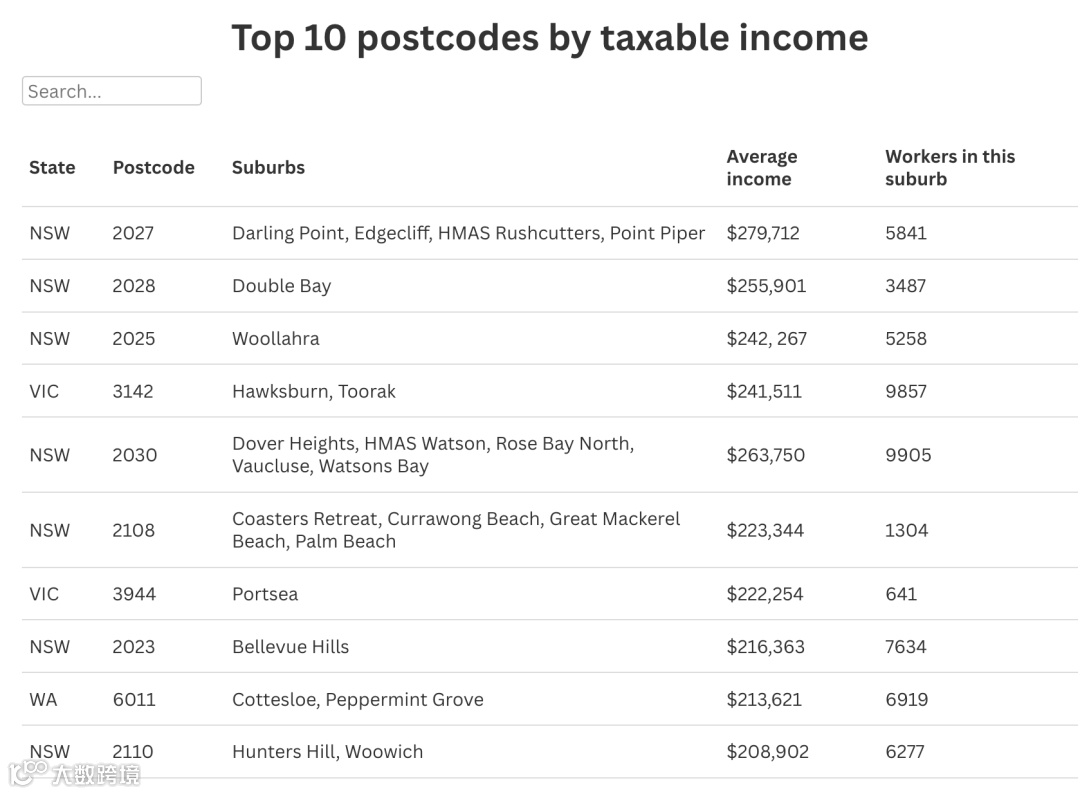The height and width of the screenshot is (794, 1080).
Task: Sort by the Suburbs column header
Action: click(268, 167)
